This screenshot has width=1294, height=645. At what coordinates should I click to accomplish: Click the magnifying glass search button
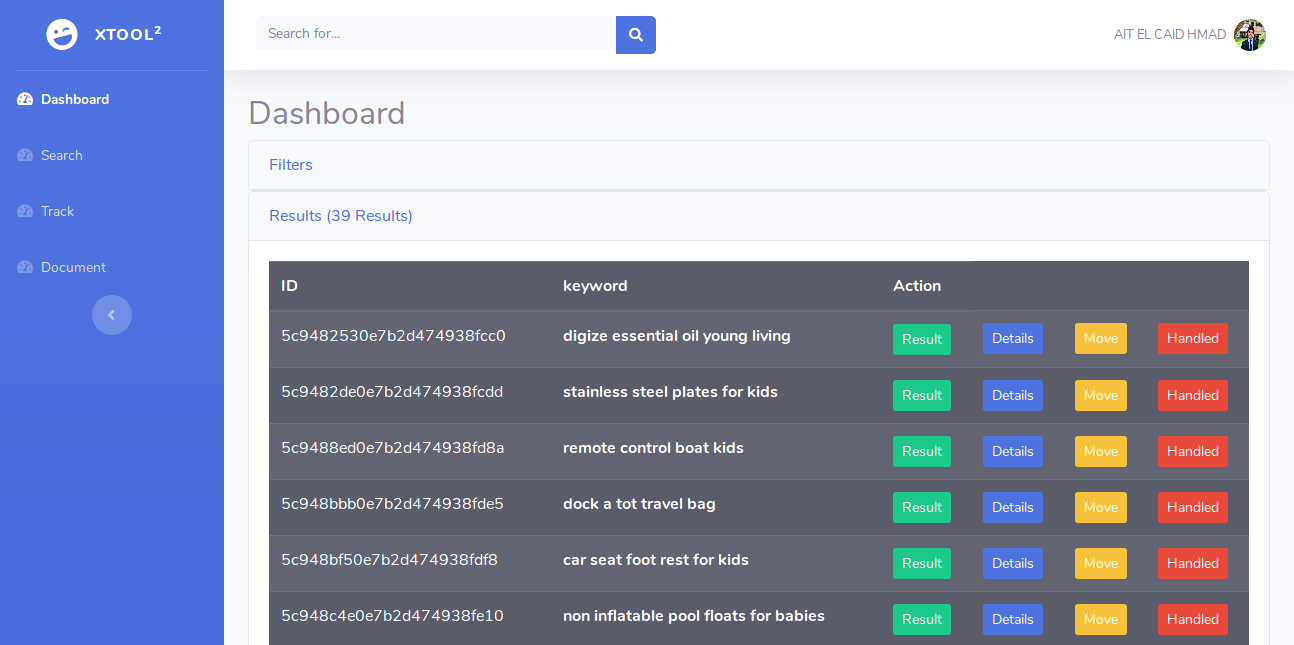click(x=635, y=34)
